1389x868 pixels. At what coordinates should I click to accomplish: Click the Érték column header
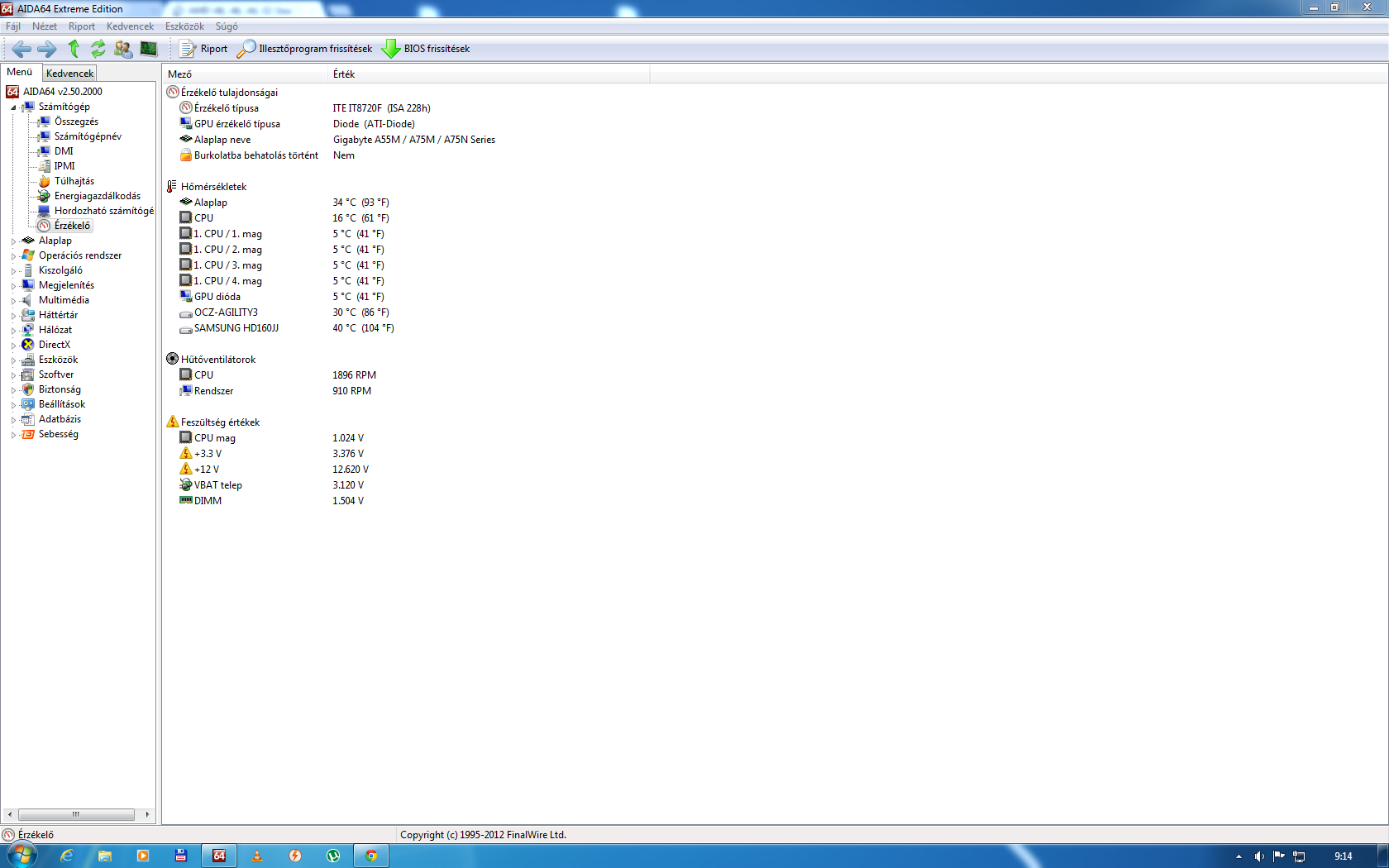click(489, 74)
